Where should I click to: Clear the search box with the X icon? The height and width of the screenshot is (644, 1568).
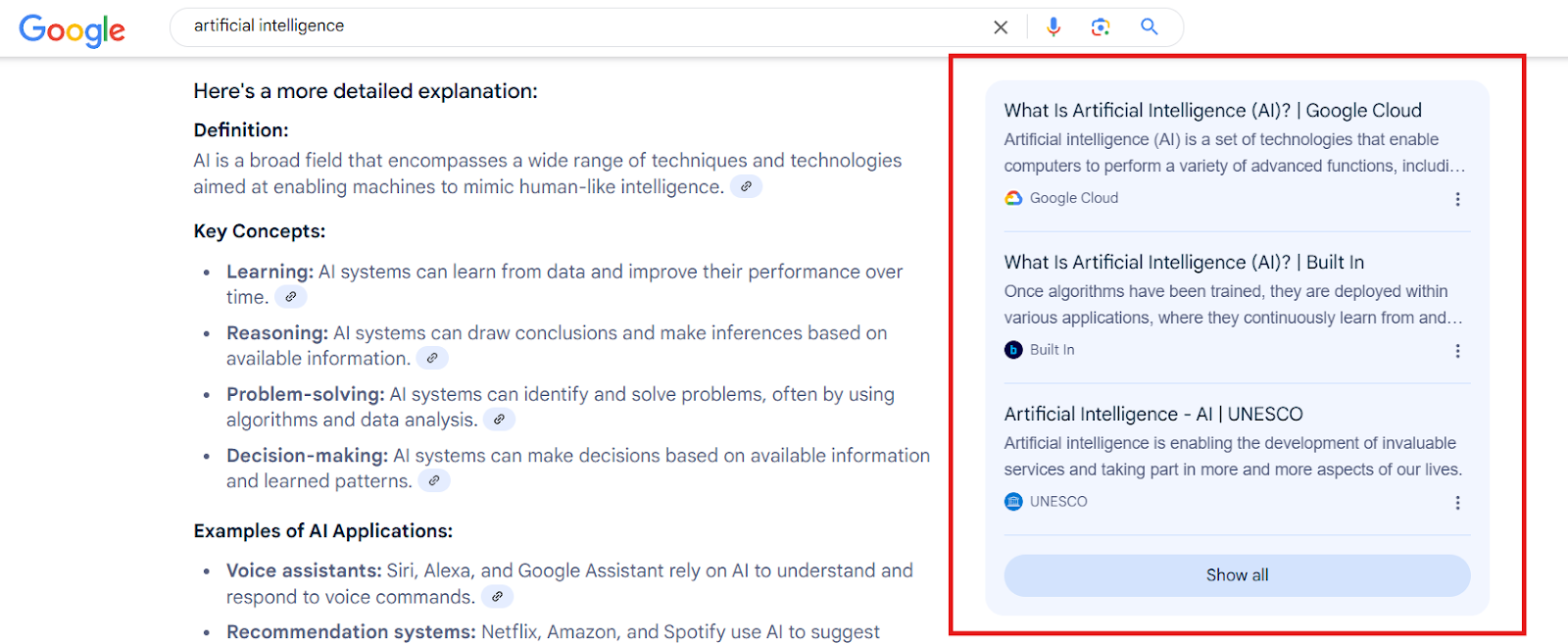1001,27
